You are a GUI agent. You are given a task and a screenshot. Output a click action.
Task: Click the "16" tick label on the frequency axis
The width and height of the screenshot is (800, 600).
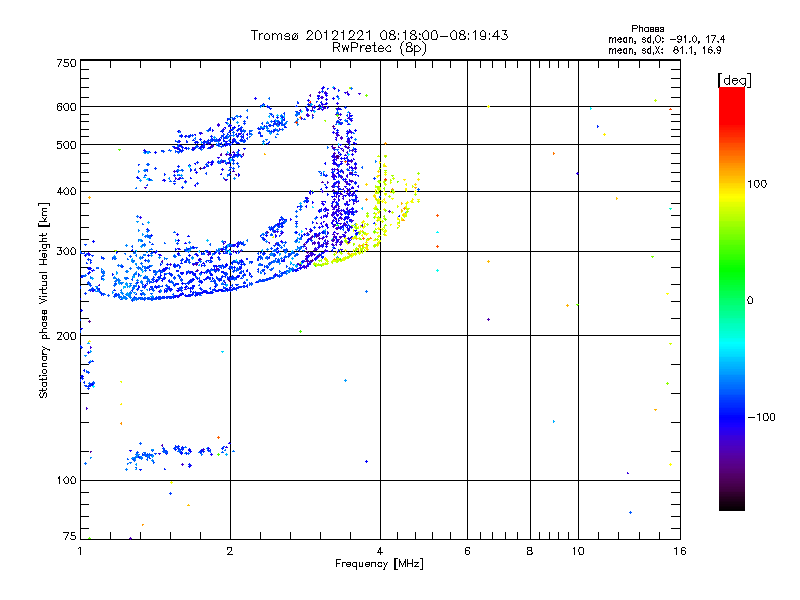click(680, 551)
